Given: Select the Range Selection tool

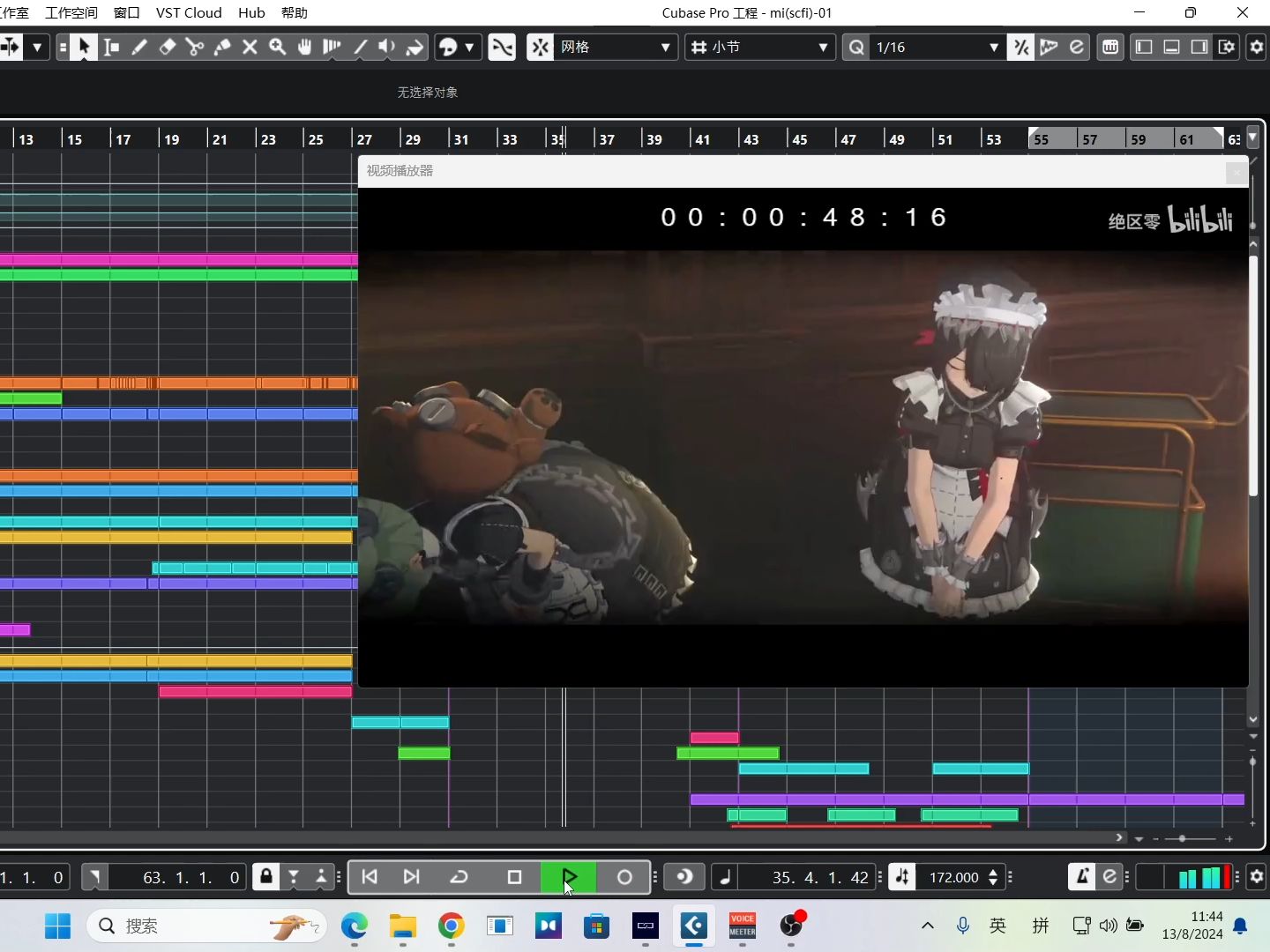Looking at the screenshot, I should [x=112, y=47].
